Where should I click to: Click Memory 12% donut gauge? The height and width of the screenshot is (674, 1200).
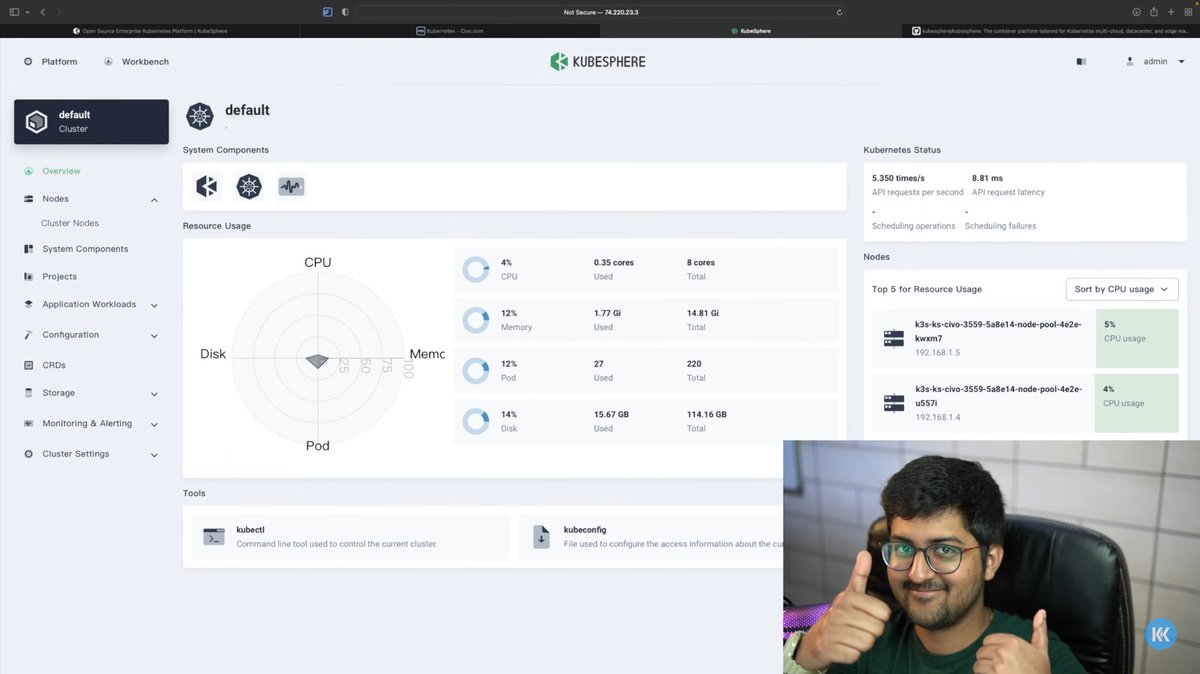coord(476,320)
